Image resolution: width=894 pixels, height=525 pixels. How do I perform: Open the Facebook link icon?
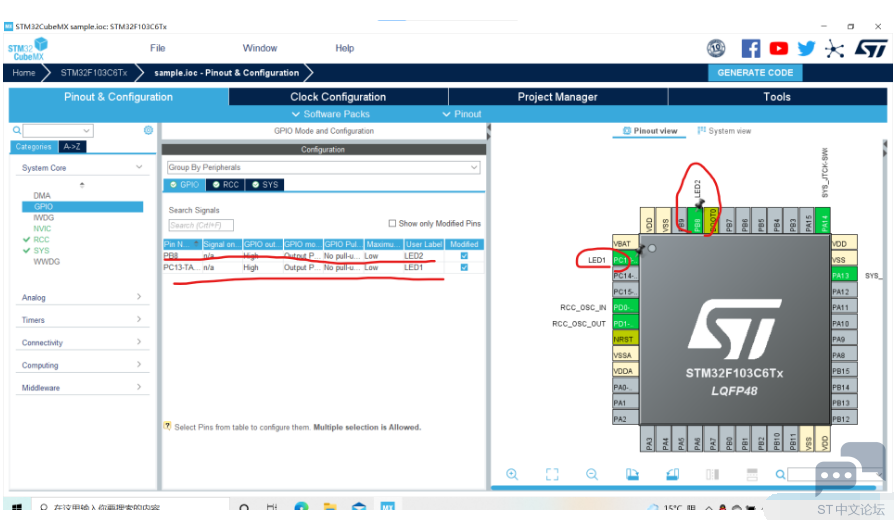pyautogui.click(x=751, y=48)
